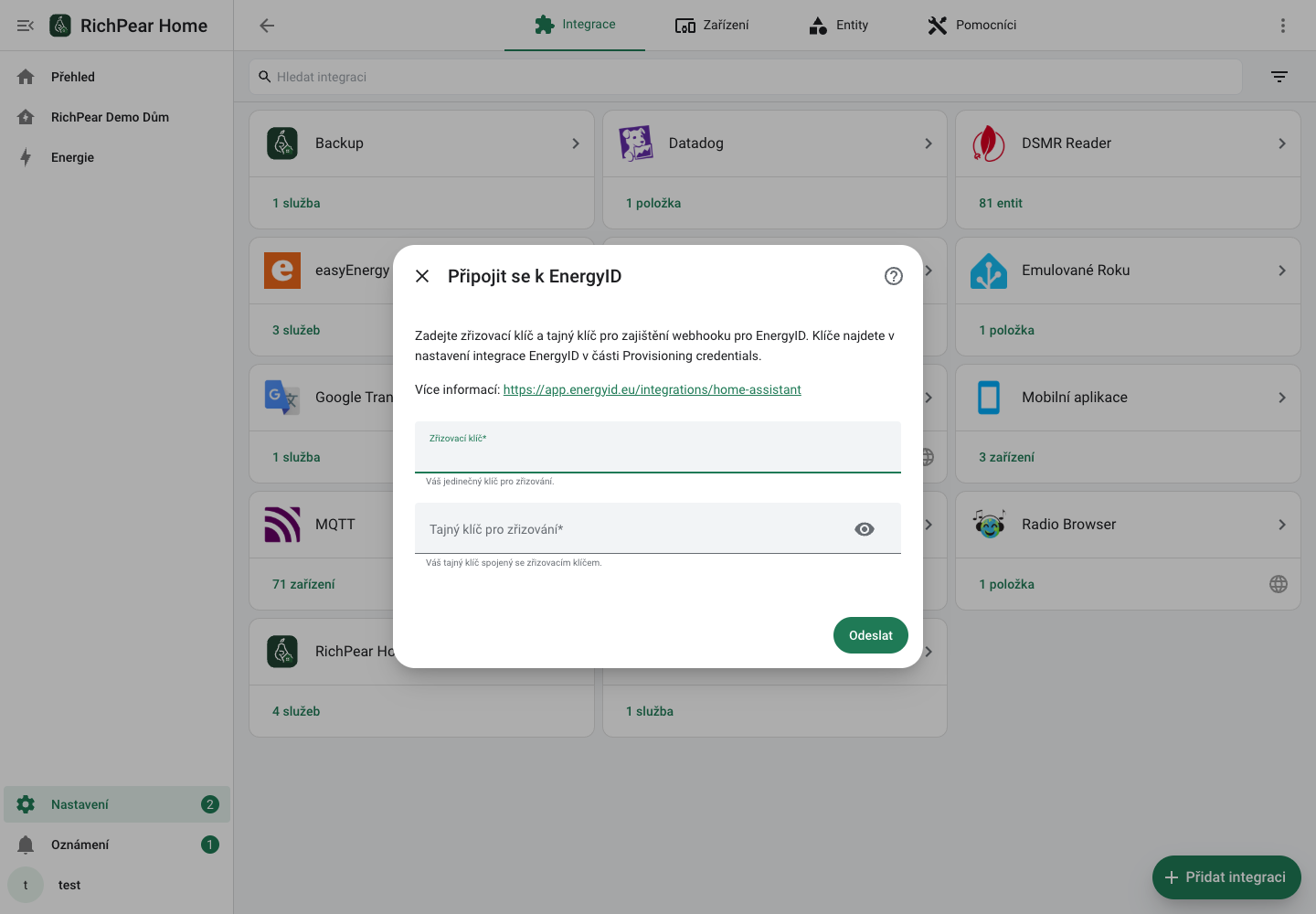Click the Mobilní aplikace title
1316x914 pixels.
[x=1075, y=398]
